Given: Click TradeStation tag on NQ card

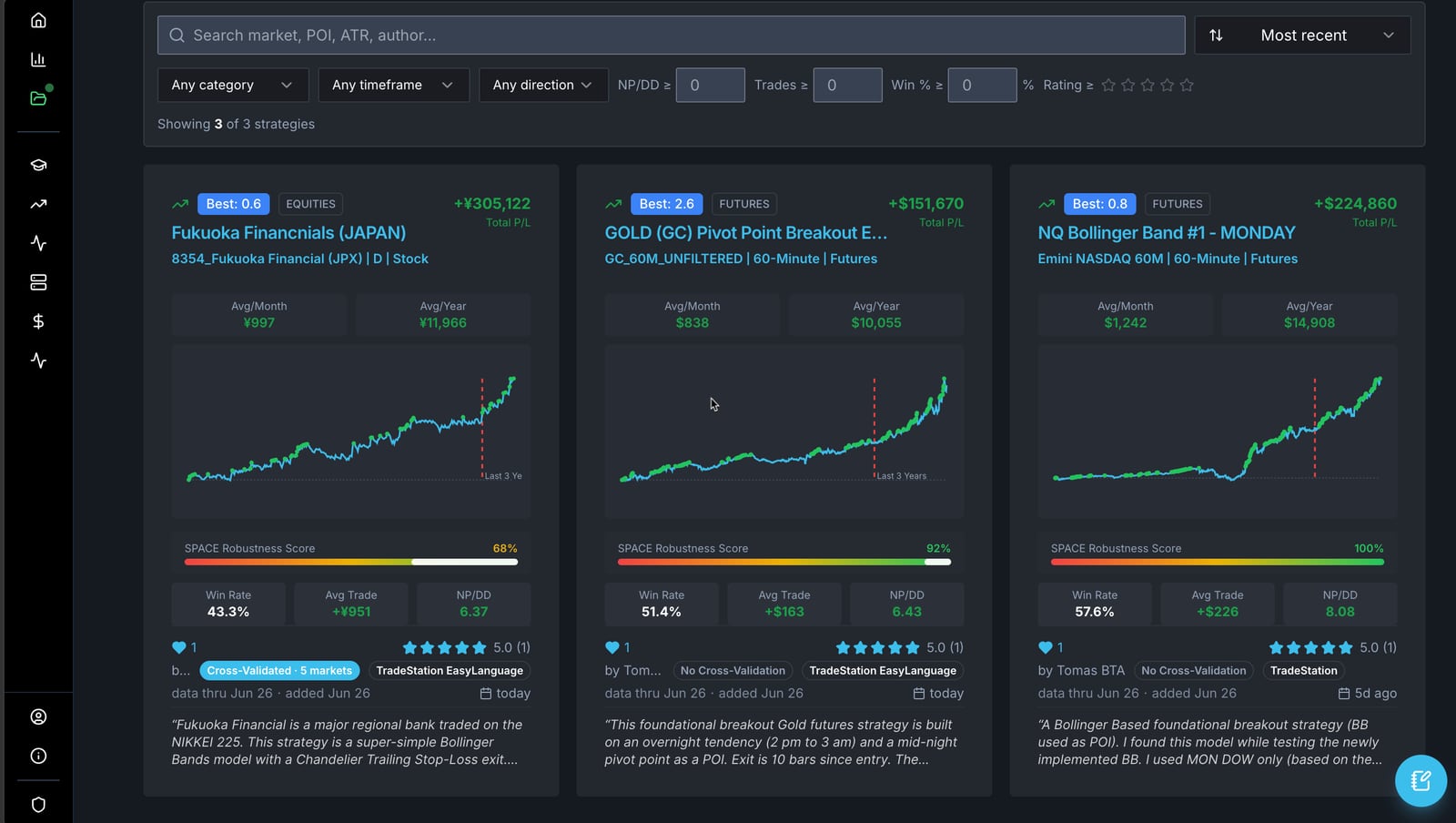Looking at the screenshot, I should (1303, 671).
